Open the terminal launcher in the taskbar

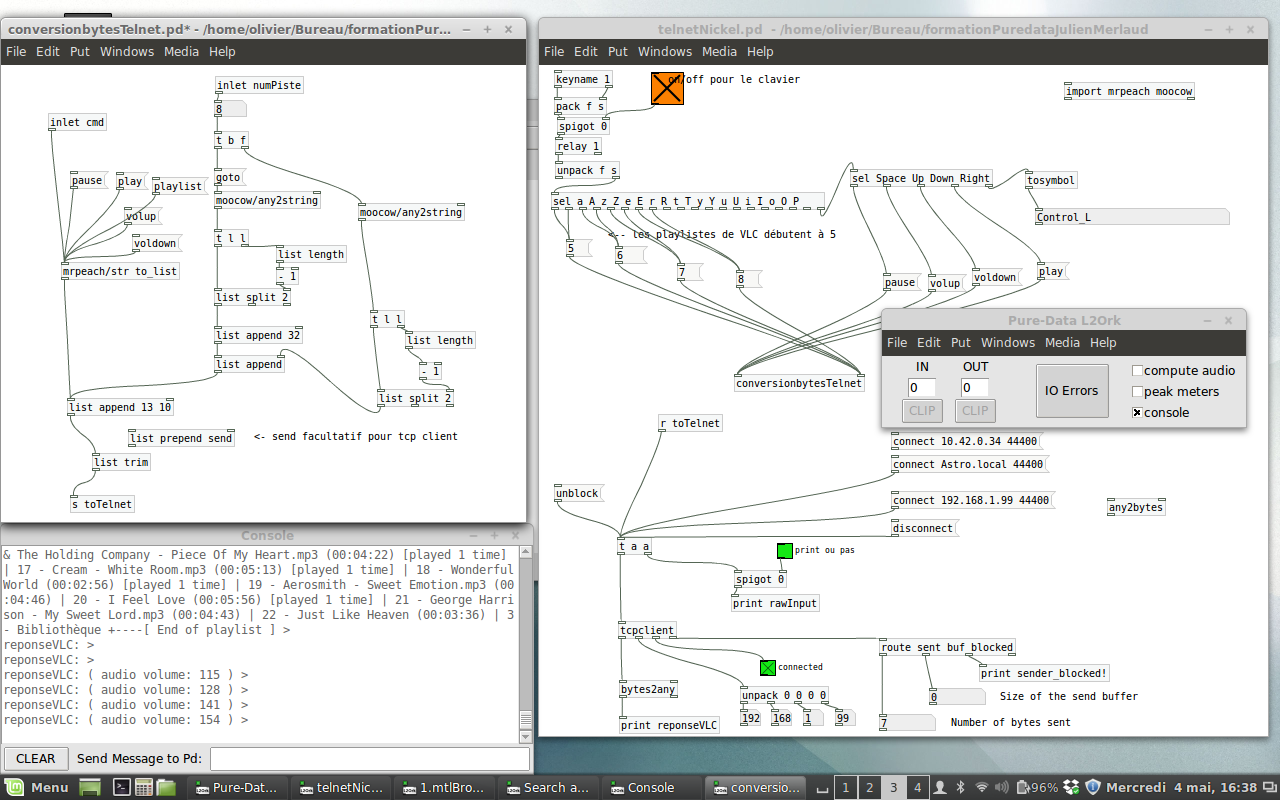[121, 787]
